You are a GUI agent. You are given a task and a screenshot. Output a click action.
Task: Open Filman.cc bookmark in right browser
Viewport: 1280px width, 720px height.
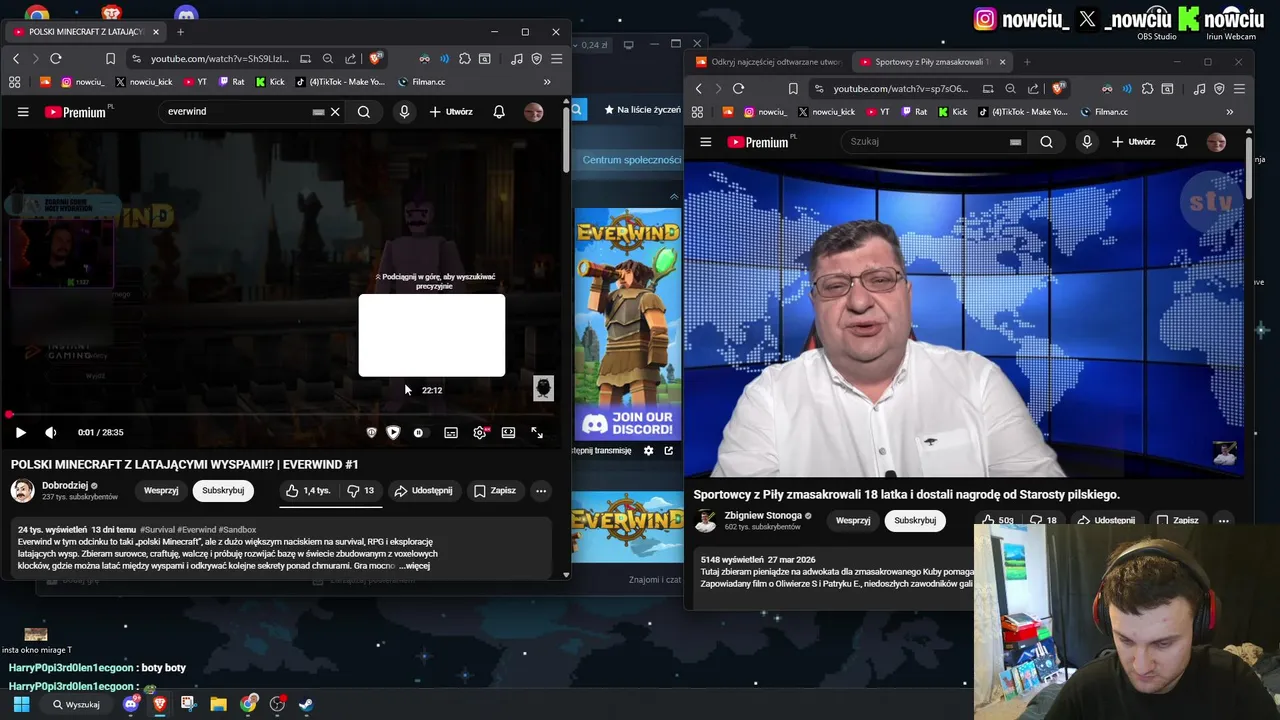[x=1103, y=112]
